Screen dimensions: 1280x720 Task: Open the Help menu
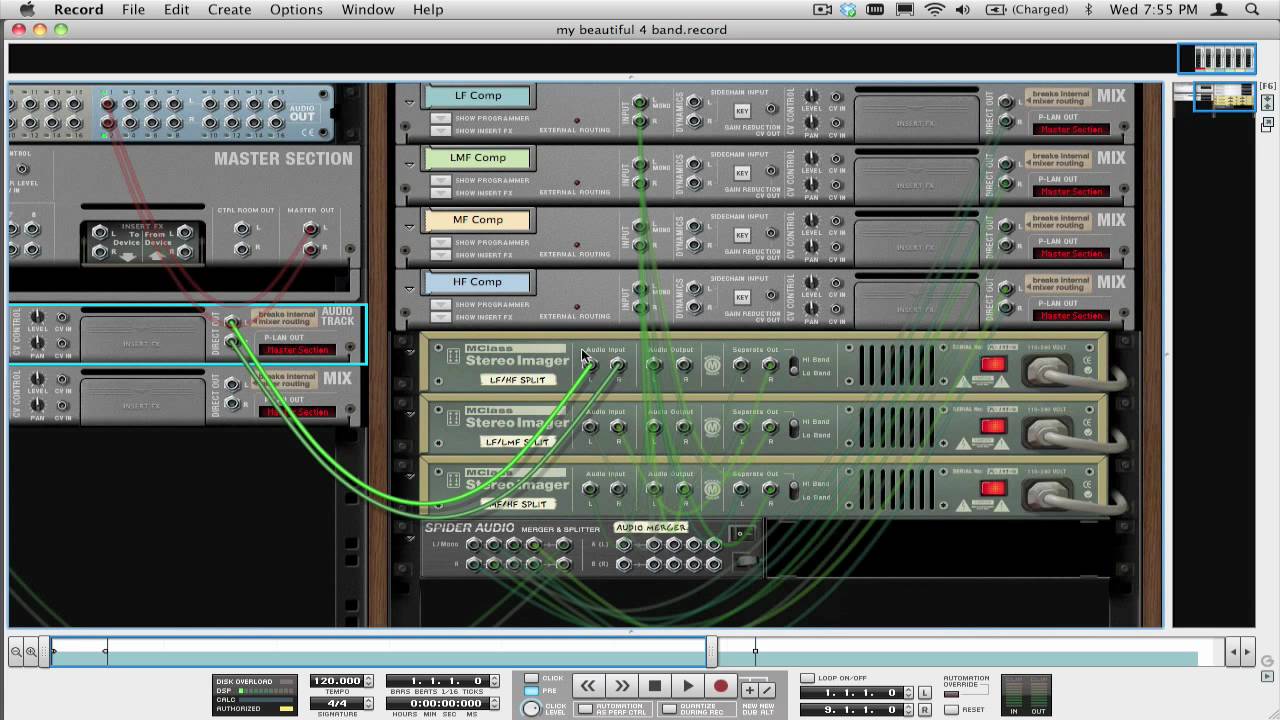pyautogui.click(x=428, y=10)
